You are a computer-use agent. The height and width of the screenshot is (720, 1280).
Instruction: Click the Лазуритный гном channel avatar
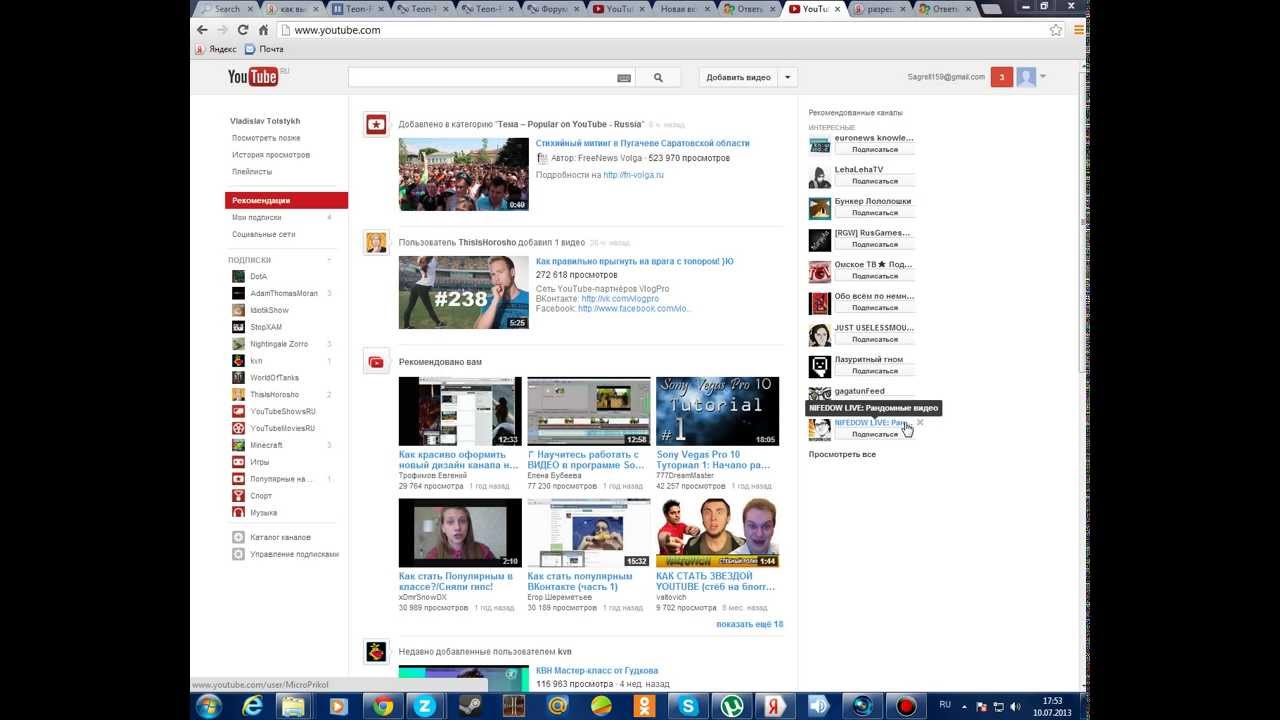(x=820, y=366)
